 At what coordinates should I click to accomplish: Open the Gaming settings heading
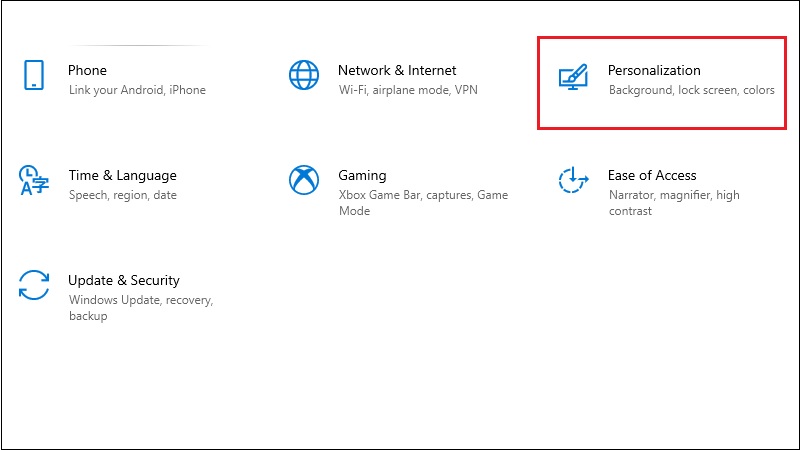click(362, 176)
